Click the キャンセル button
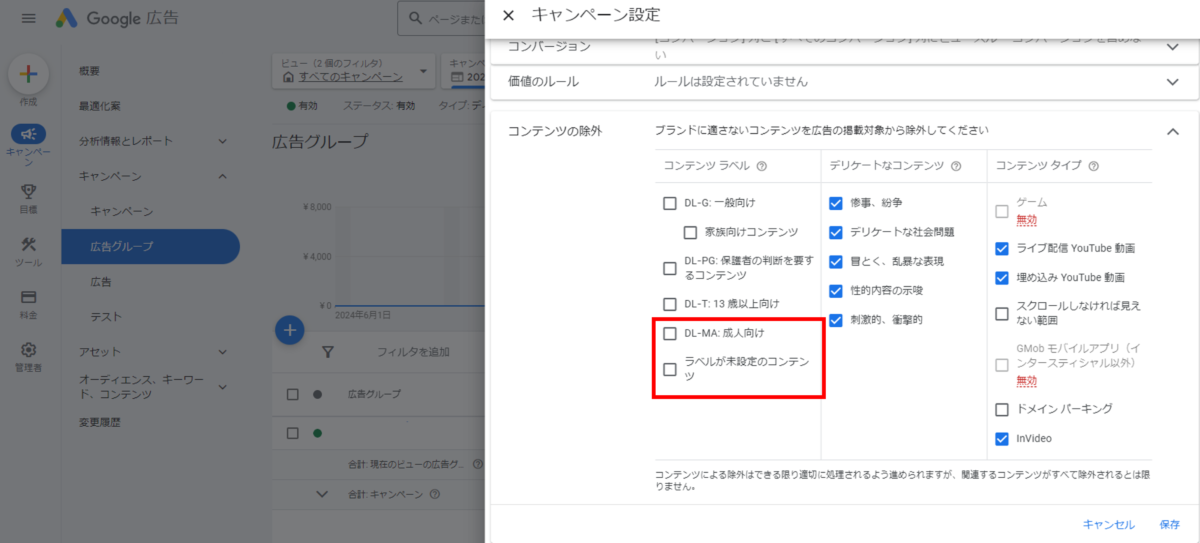Viewport: 1200px width, 543px height. pos(1108,524)
